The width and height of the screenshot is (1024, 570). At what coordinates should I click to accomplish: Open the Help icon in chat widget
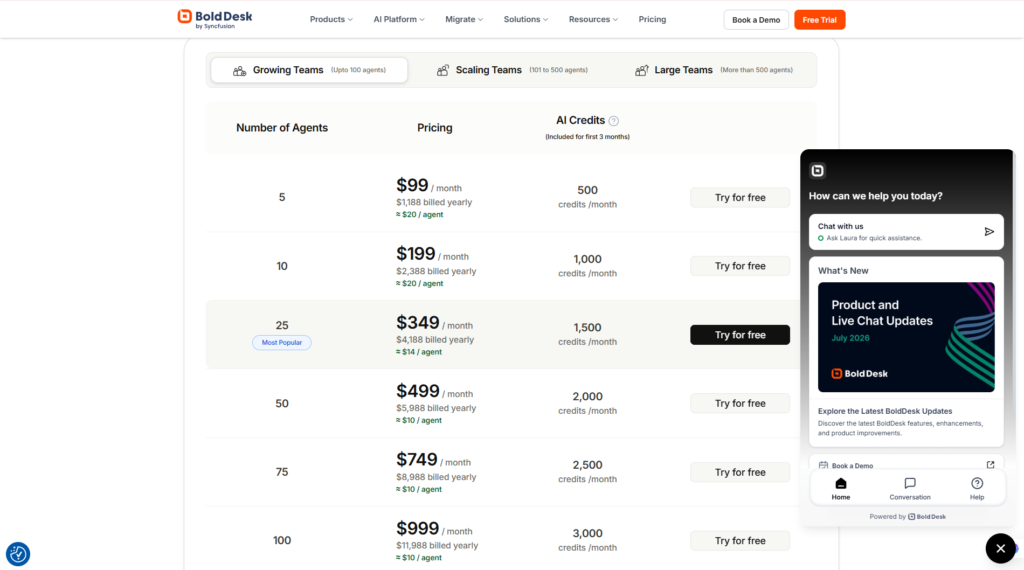click(x=976, y=484)
